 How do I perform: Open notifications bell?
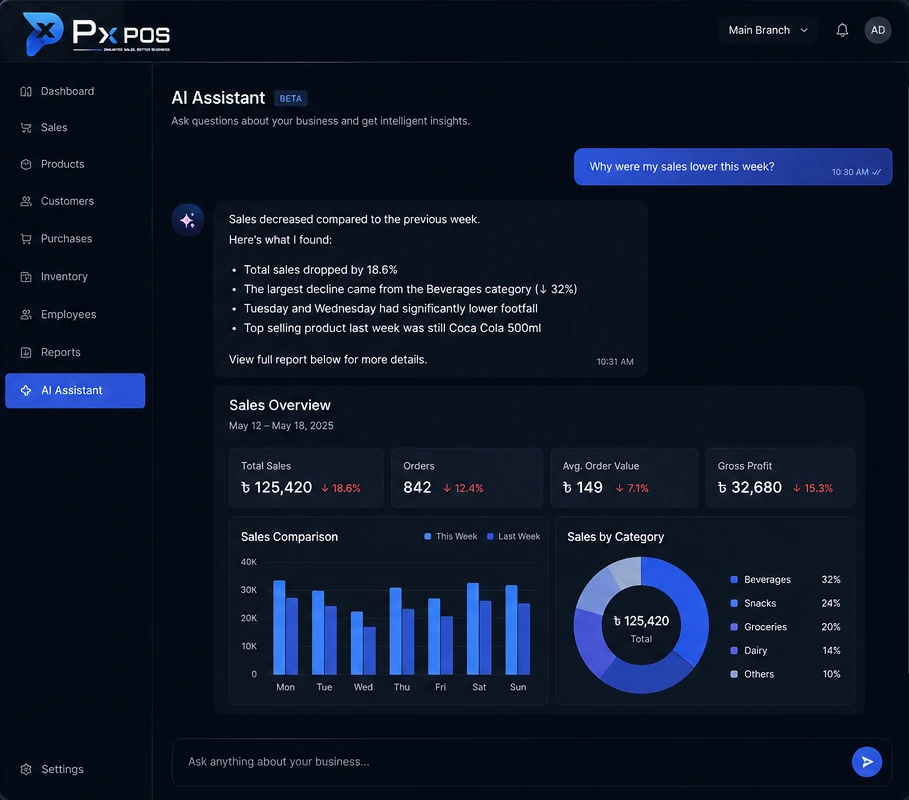tap(842, 30)
